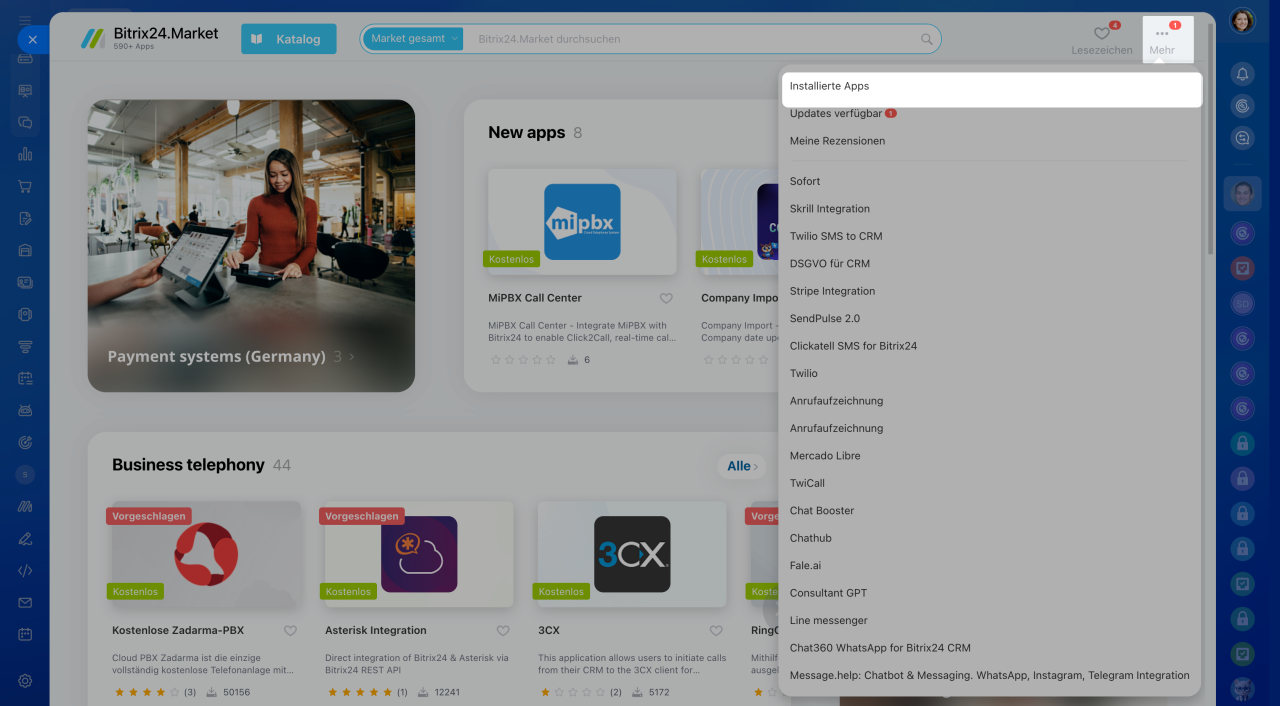Open the MiPBX app thumbnail
The width and height of the screenshot is (1280, 706).
(x=582, y=222)
